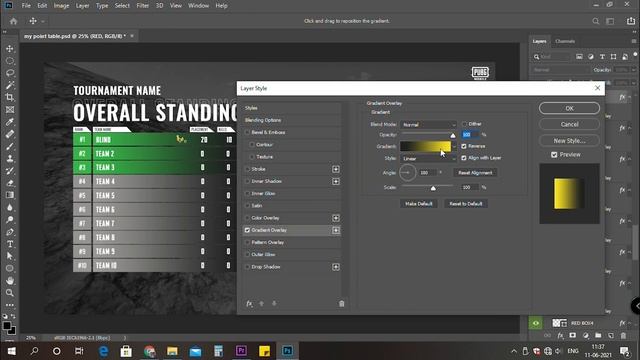Viewport: 640px width, 360px height.
Task: Select the Move tool in the toolbar
Action: tap(10, 49)
